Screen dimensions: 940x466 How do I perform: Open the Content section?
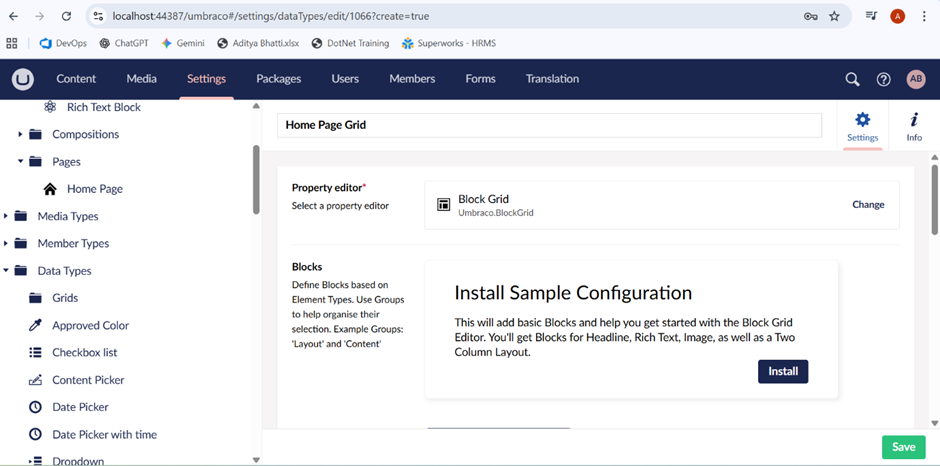coord(76,79)
